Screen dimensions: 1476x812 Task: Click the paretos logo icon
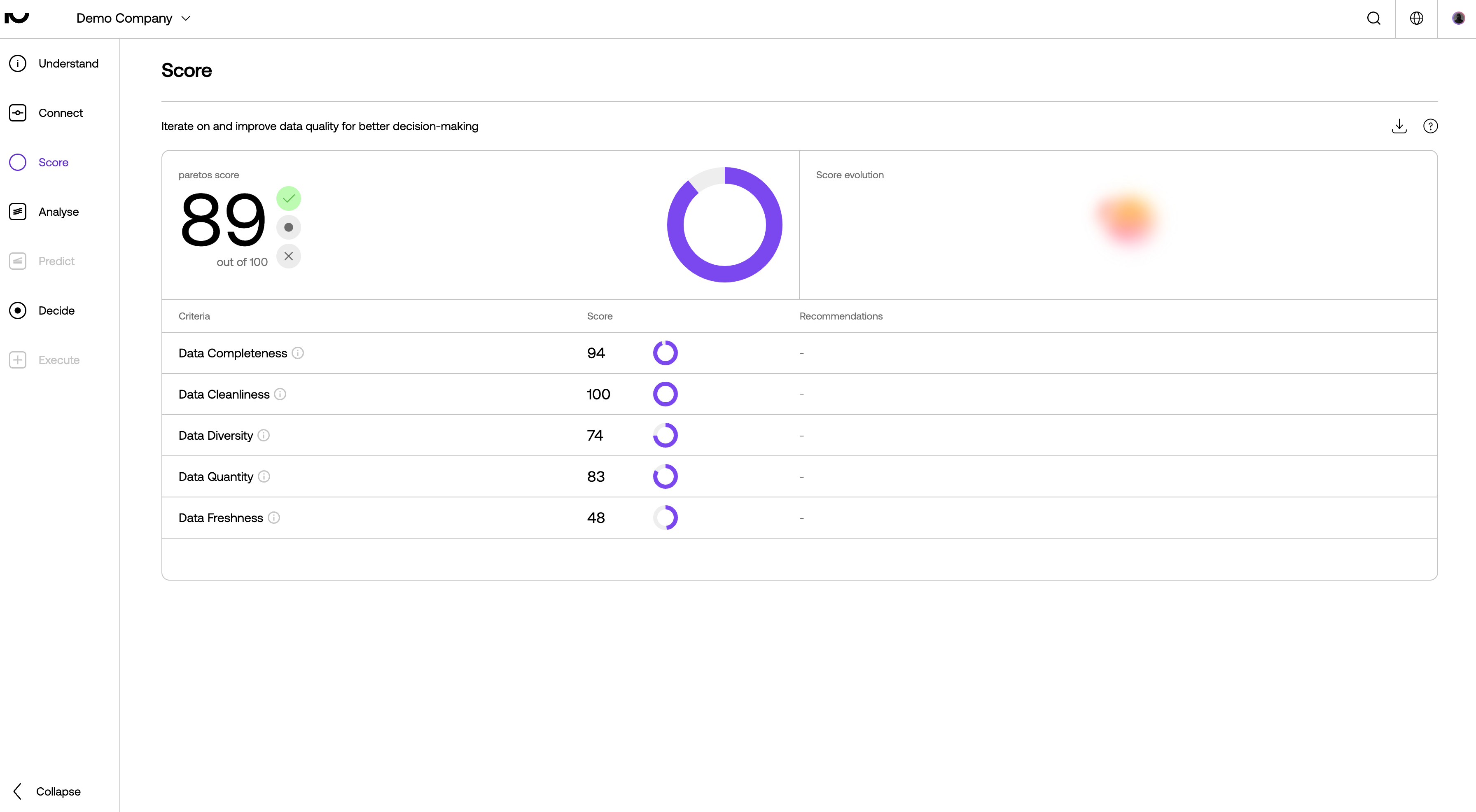pos(16,18)
